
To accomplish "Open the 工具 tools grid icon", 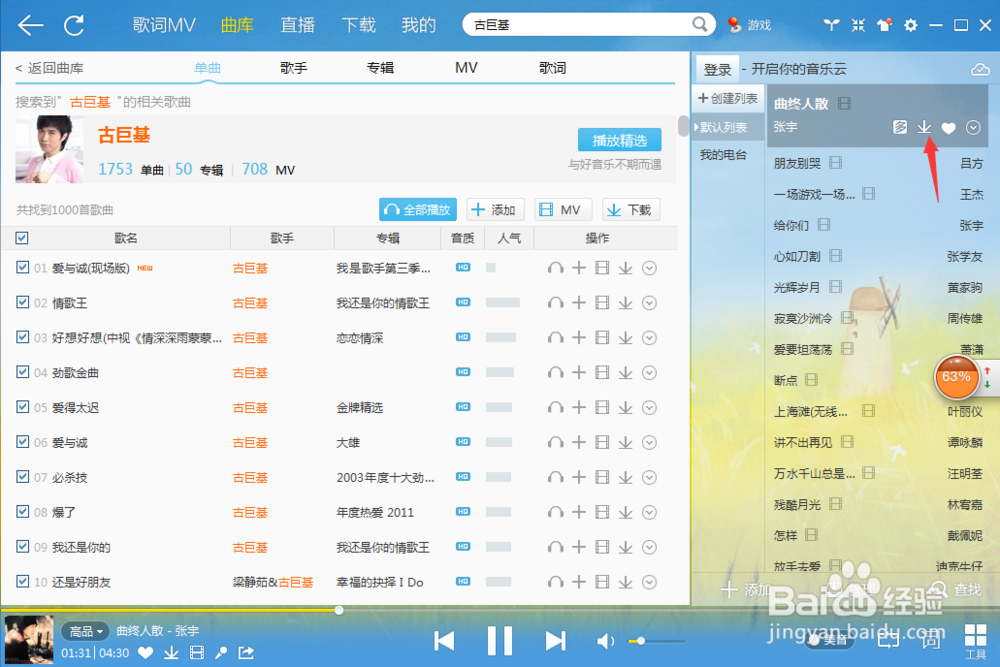I will point(975,641).
